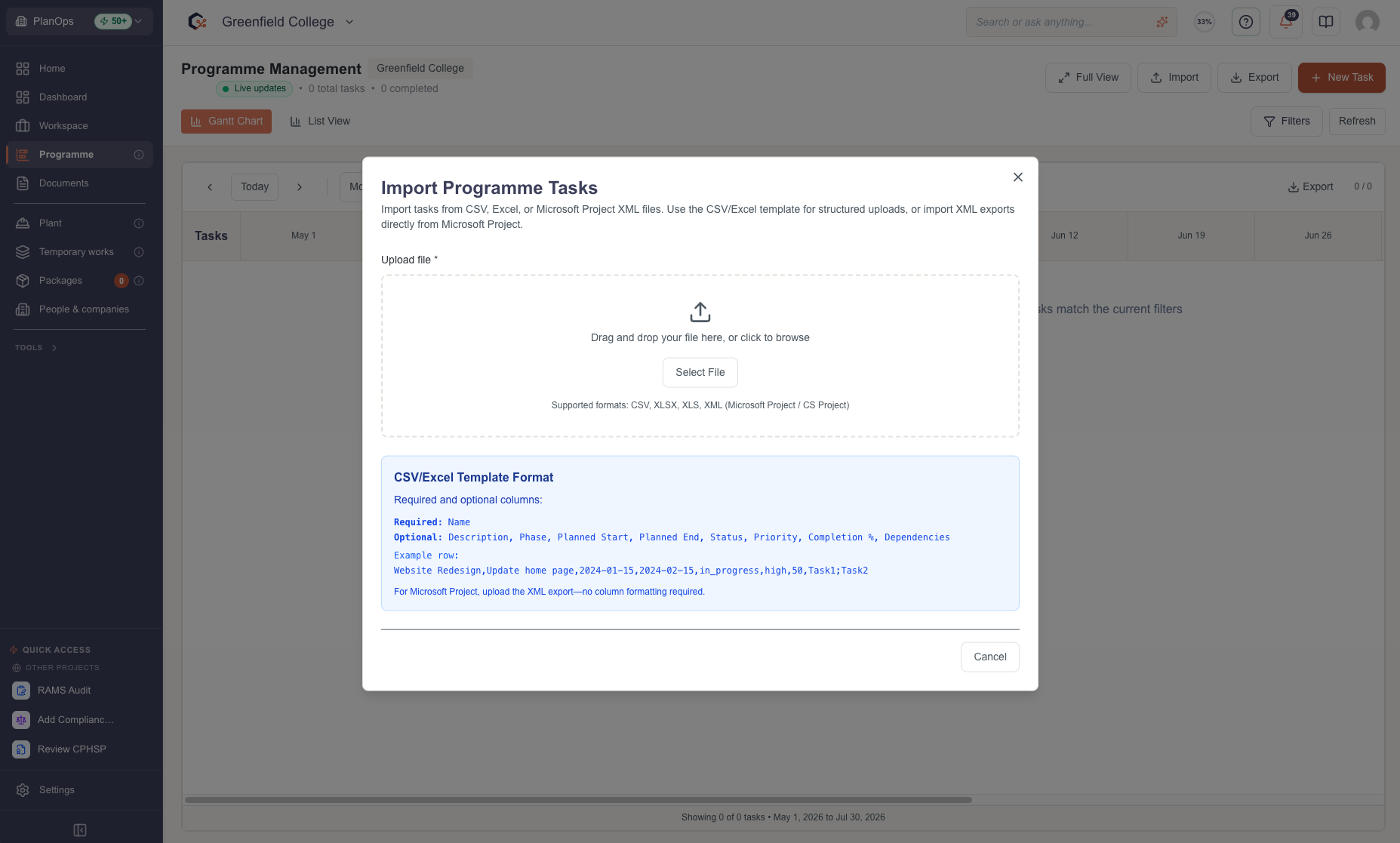Click the May 1 timeline column header
The height and width of the screenshot is (843, 1400).
coord(303,236)
